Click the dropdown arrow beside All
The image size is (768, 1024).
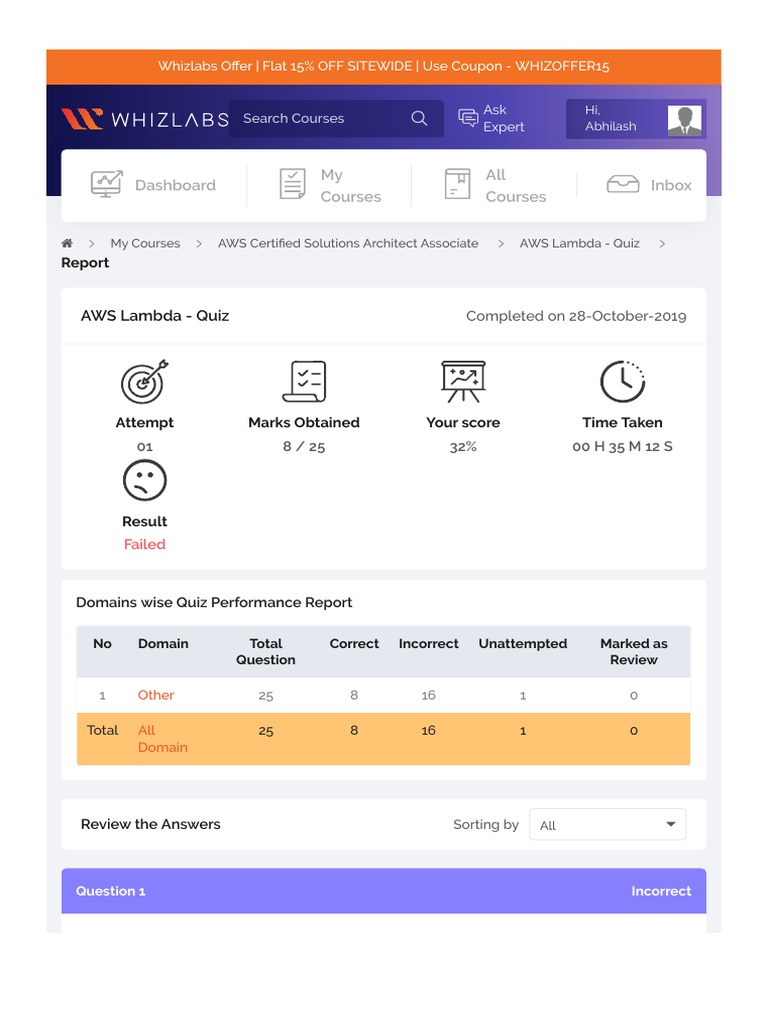coord(670,824)
